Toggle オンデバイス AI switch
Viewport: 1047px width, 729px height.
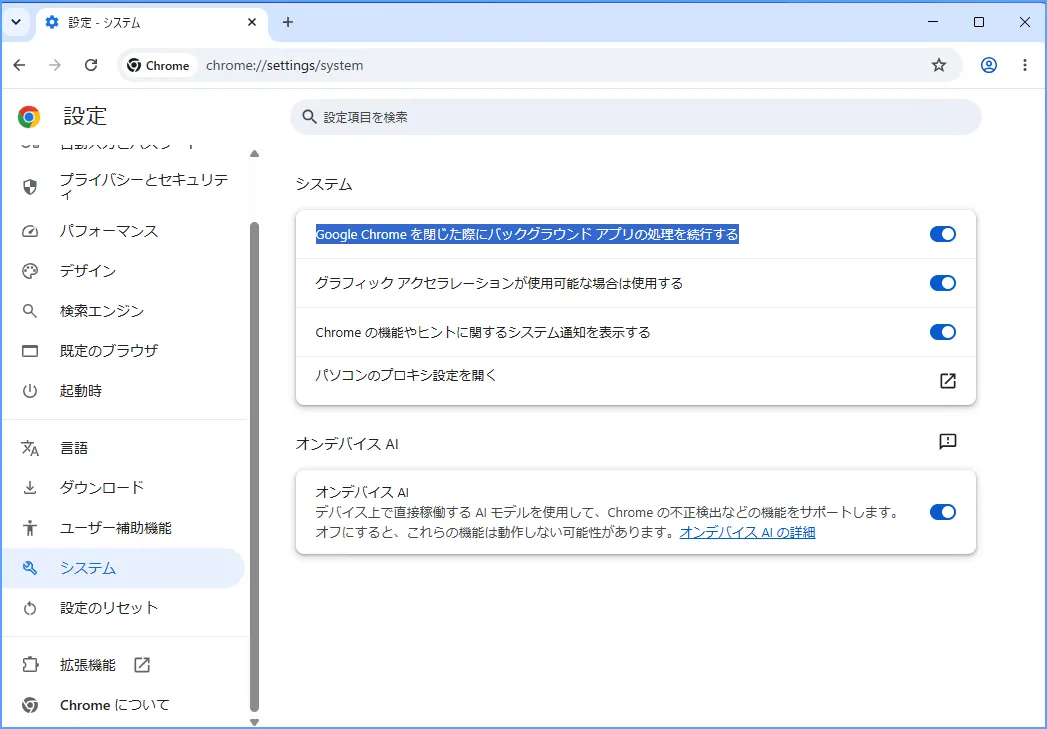943,512
